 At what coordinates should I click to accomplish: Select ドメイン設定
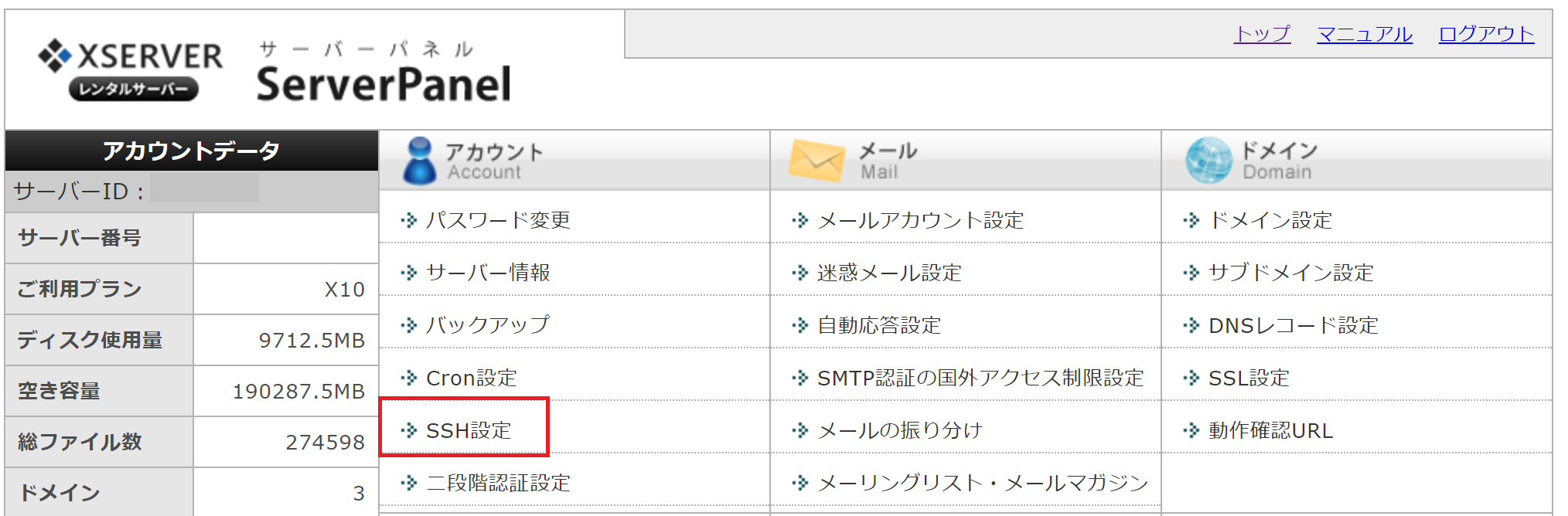pos(1270,220)
